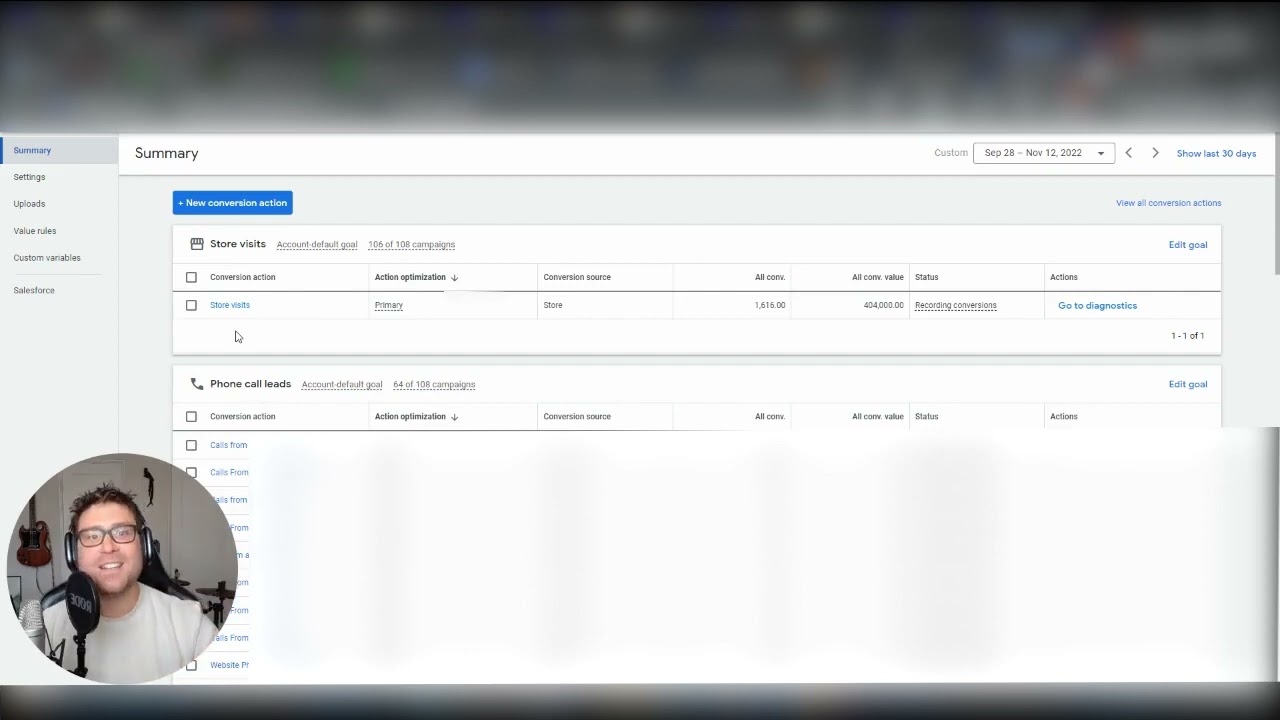The height and width of the screenshot is (720, 1280).
Task: Click Edit goal for Store visits
Action: 1188,244
